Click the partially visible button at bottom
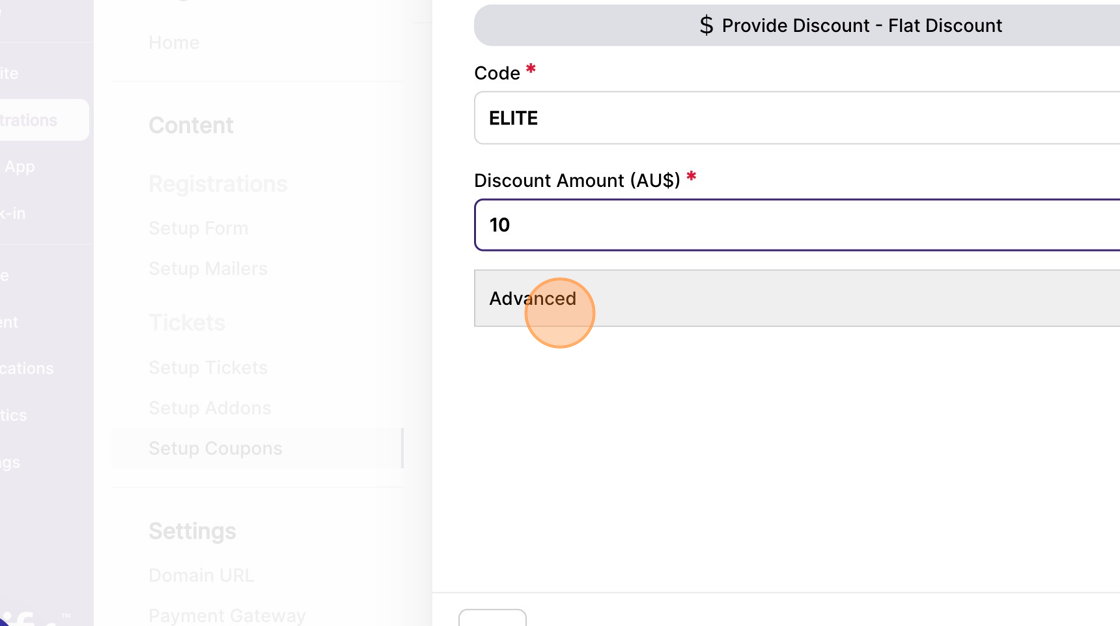Viewport: 1120px width, 626px height. 493,618
